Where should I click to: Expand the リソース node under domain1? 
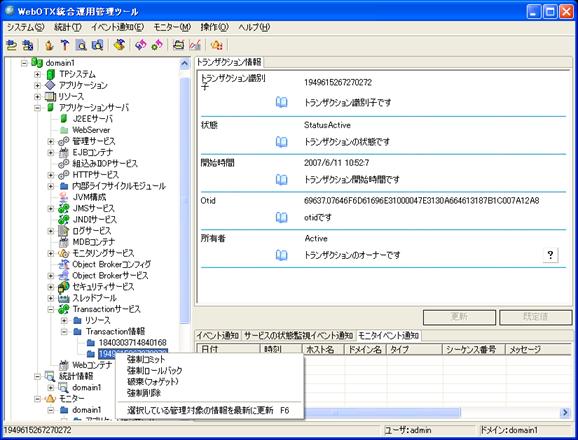tap(37, 97)
